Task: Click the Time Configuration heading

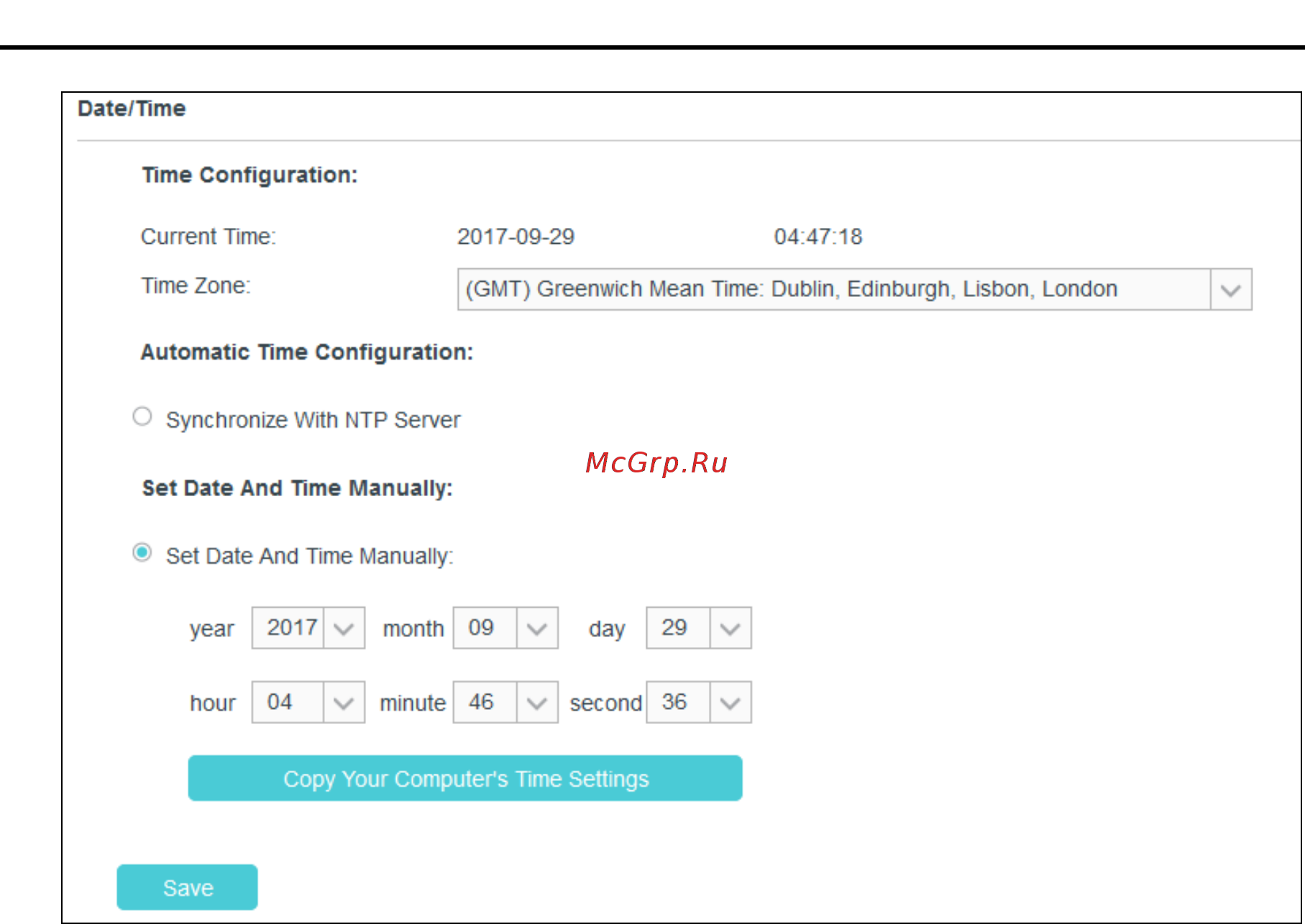Action: click(x=249, y=175)
